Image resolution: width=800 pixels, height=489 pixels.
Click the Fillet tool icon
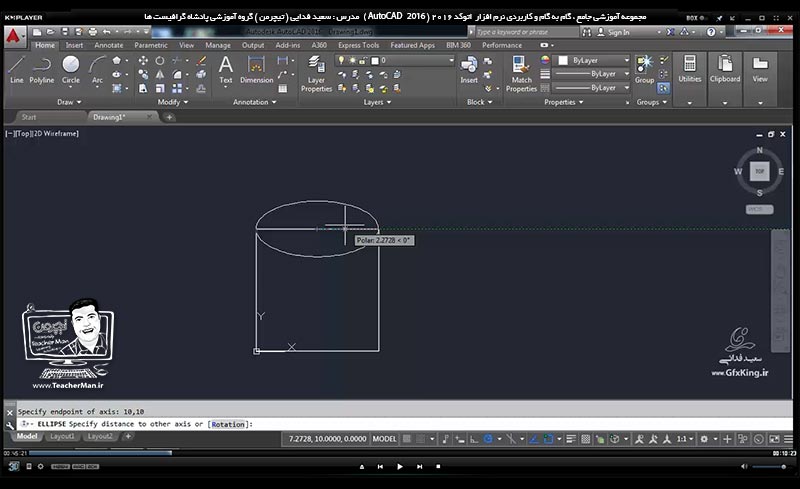pyautogui.click(x=177, y=75)
